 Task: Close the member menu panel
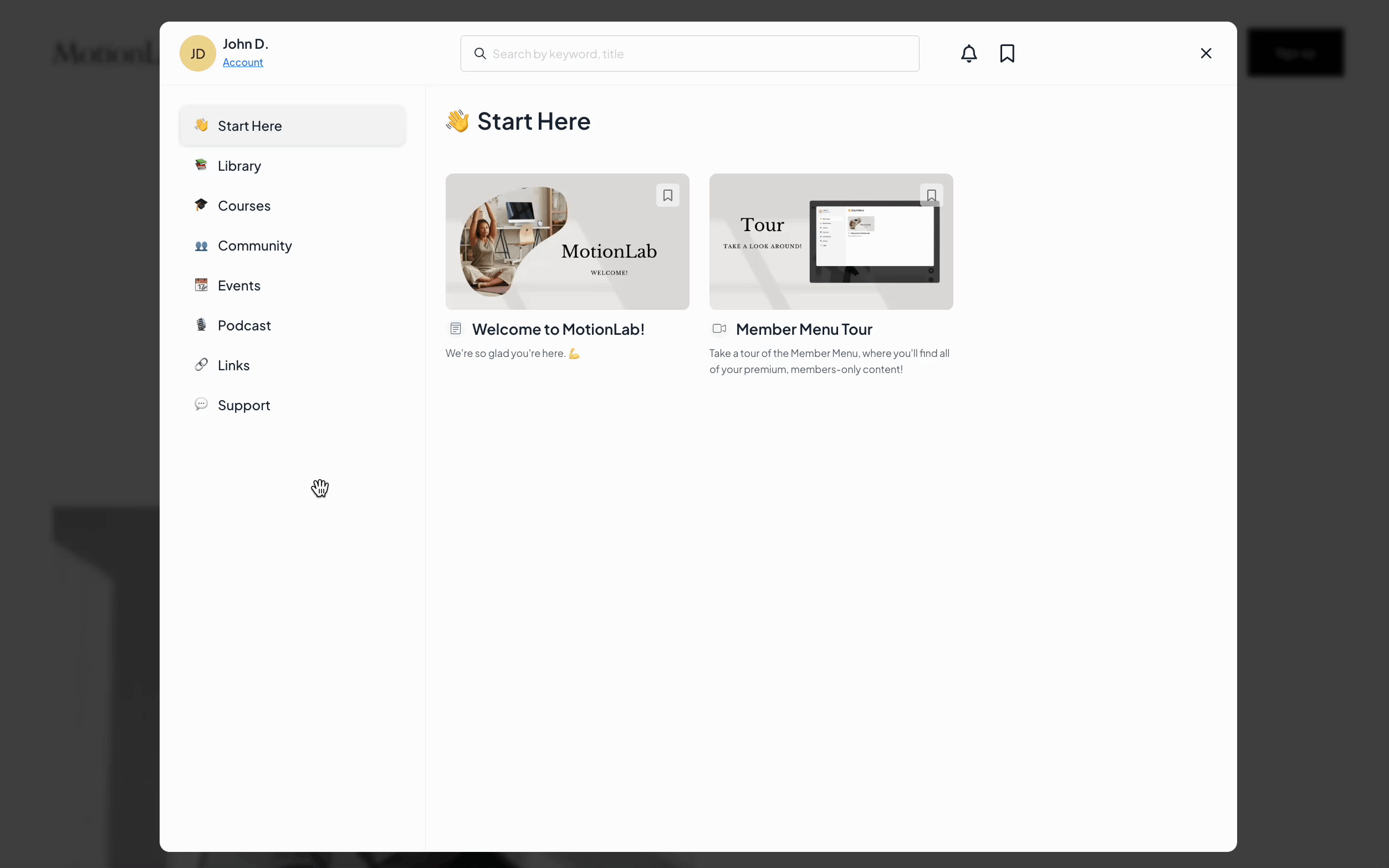click(x=1206, y=53)
